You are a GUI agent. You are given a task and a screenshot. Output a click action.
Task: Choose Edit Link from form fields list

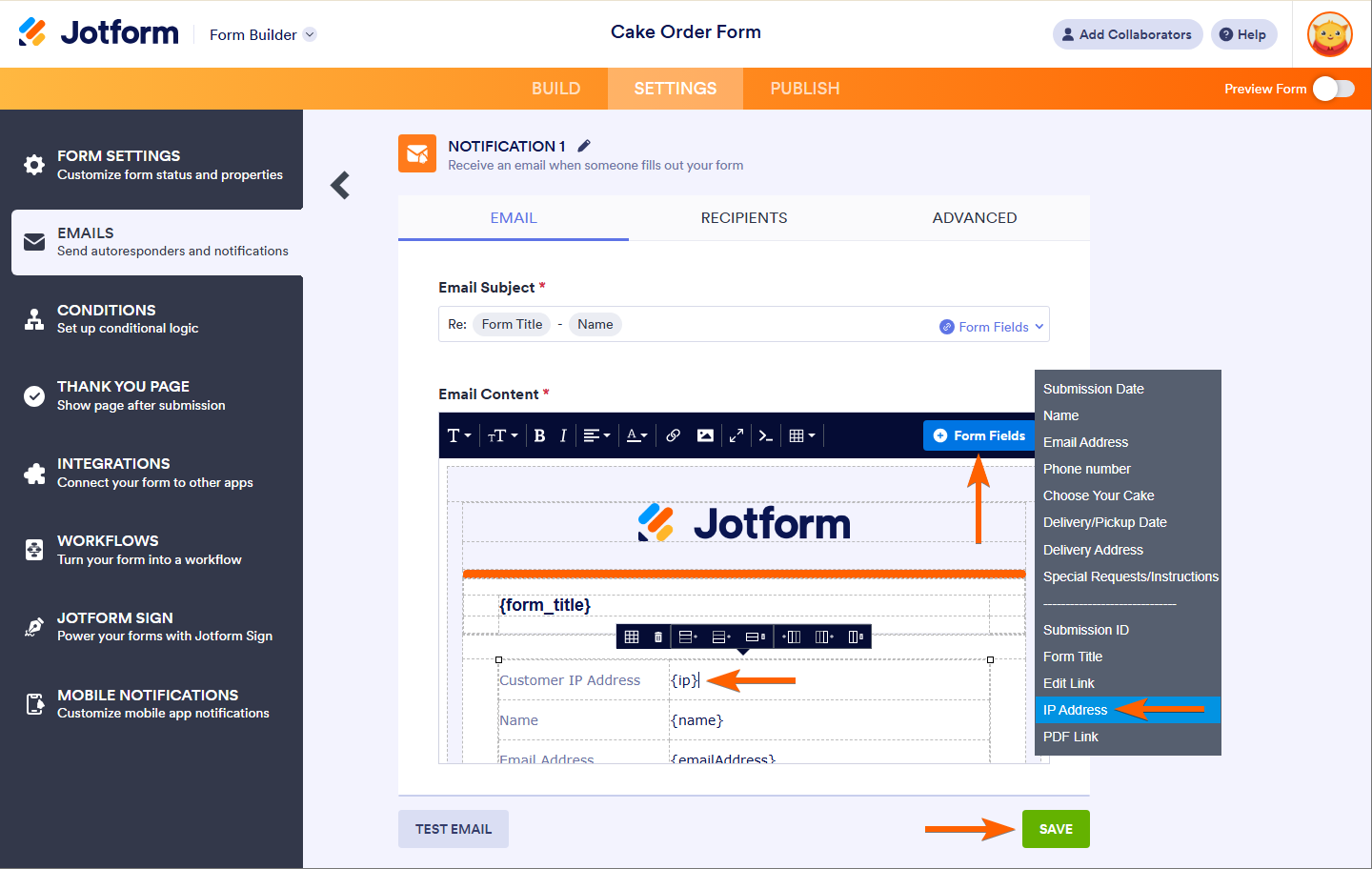coord(1128,683)
